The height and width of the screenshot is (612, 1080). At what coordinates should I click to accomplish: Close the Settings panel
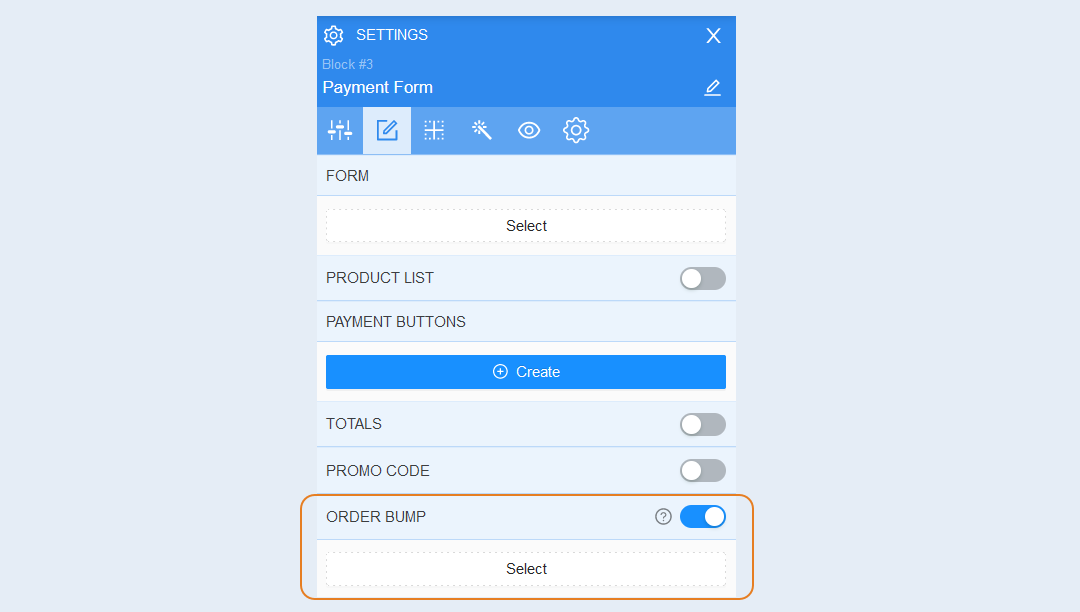[714, 36]
